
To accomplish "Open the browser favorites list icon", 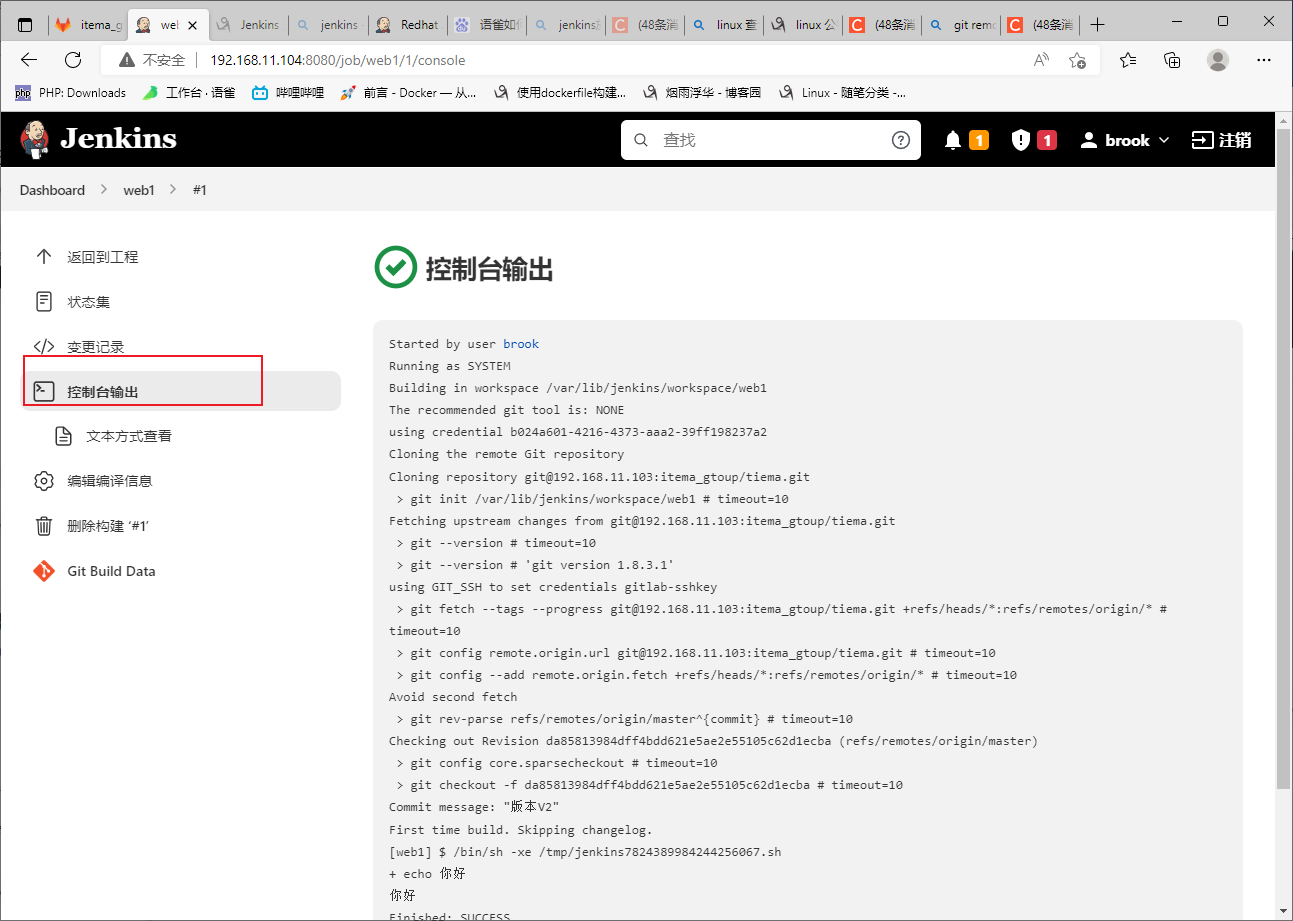I will (x=1128, y=60).
